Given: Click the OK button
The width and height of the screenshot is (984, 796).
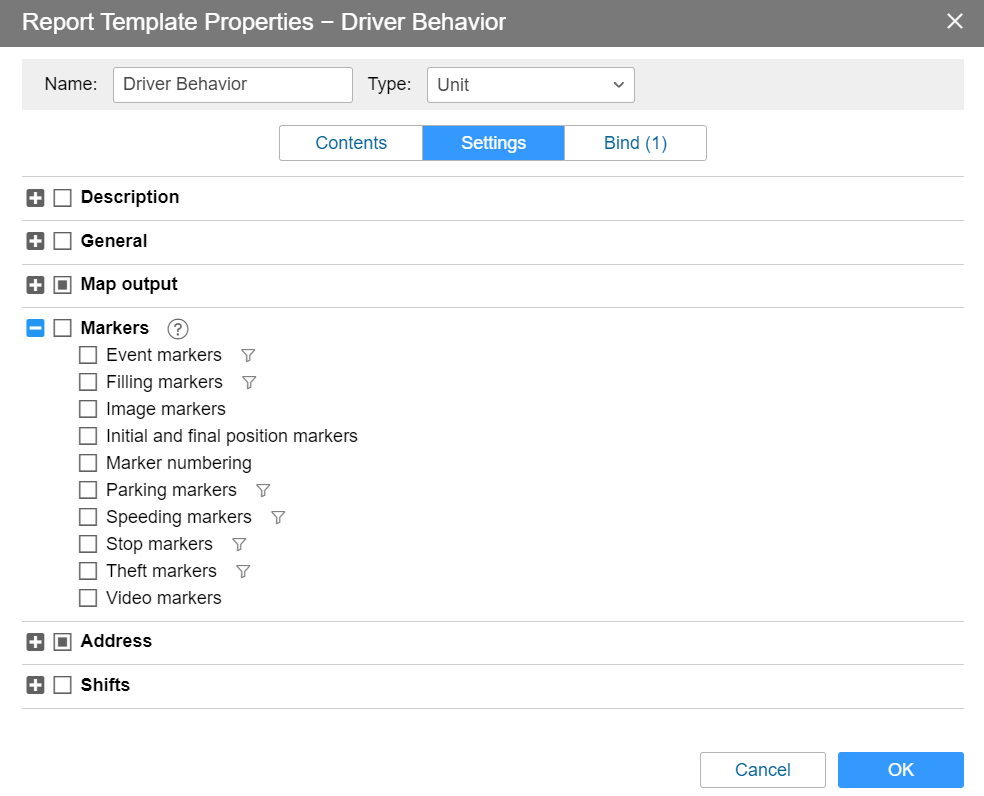Looking at the screenshot, I should (x=900, y=770).
